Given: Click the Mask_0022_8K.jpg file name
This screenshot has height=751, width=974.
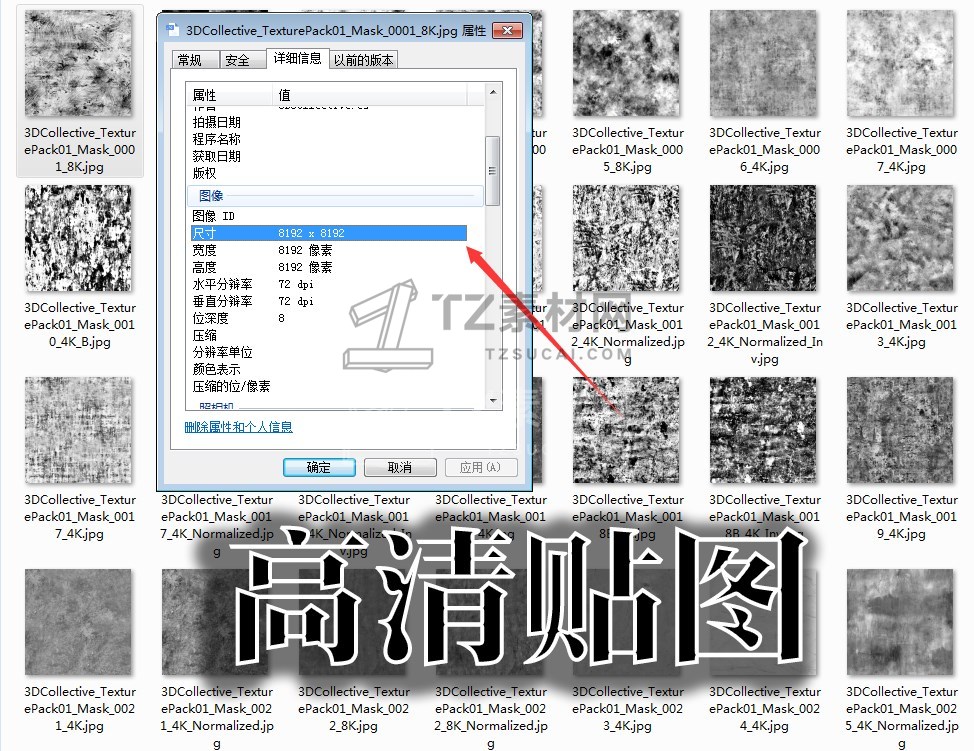Looking at the screenshot, I should (x=353, y=709).
